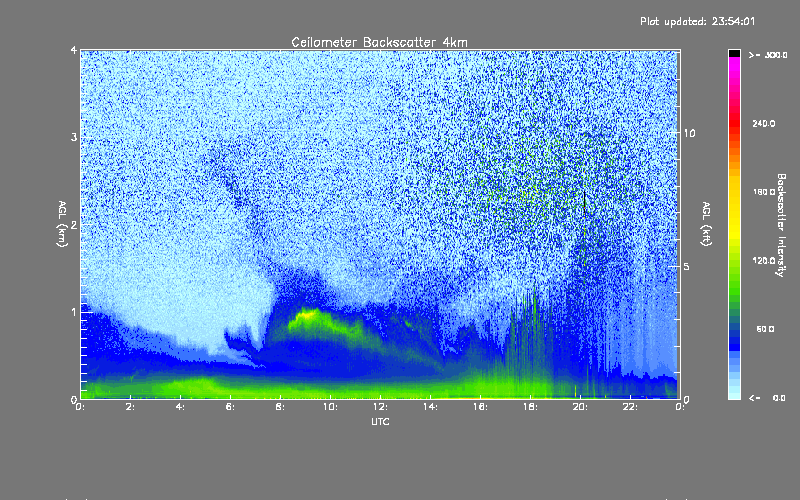Viewport: 800px width, 500px height.
Task: Click the '22:' tick on UTC axis
Action: [x=630, y=407]
